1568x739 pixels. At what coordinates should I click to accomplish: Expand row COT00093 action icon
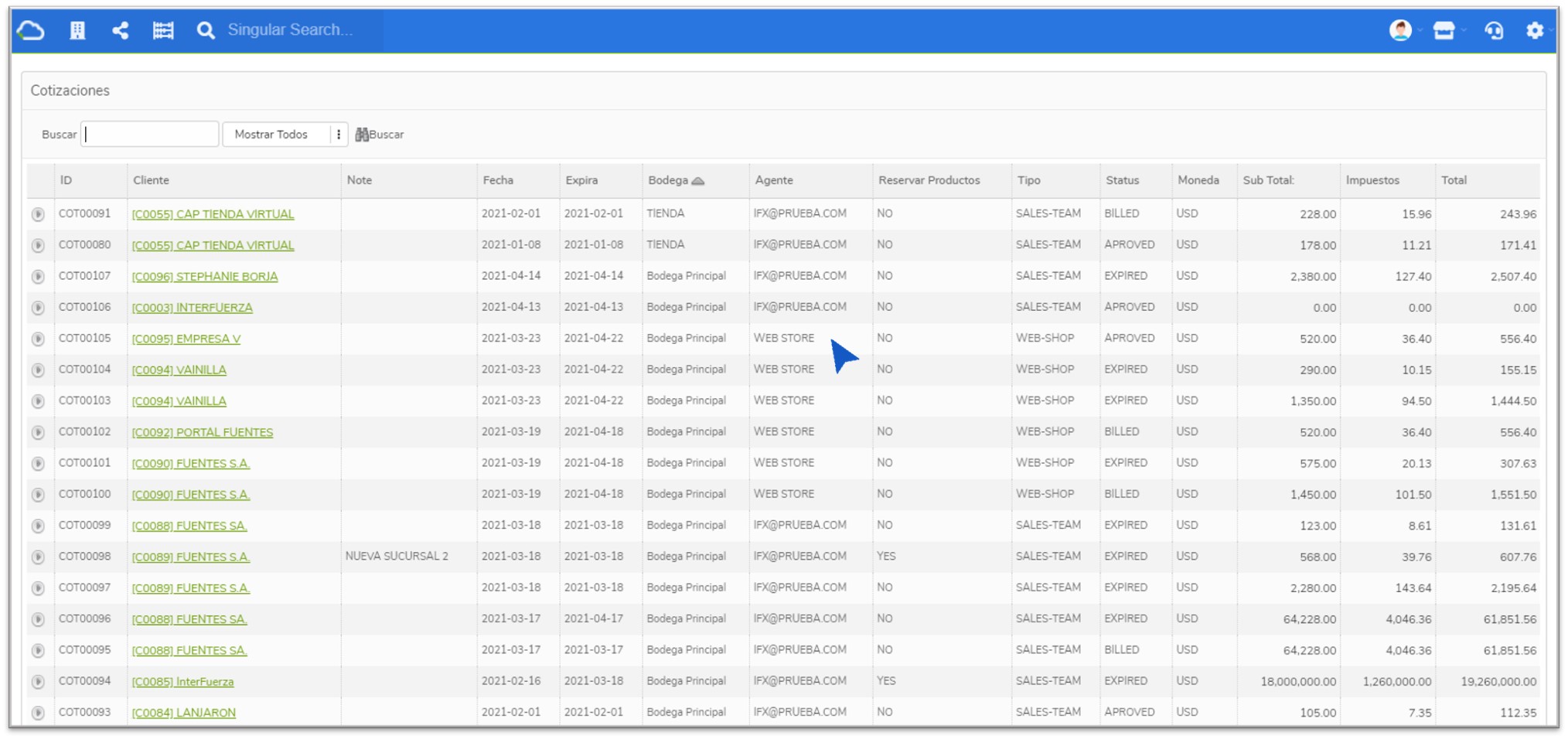click(38, 713)
